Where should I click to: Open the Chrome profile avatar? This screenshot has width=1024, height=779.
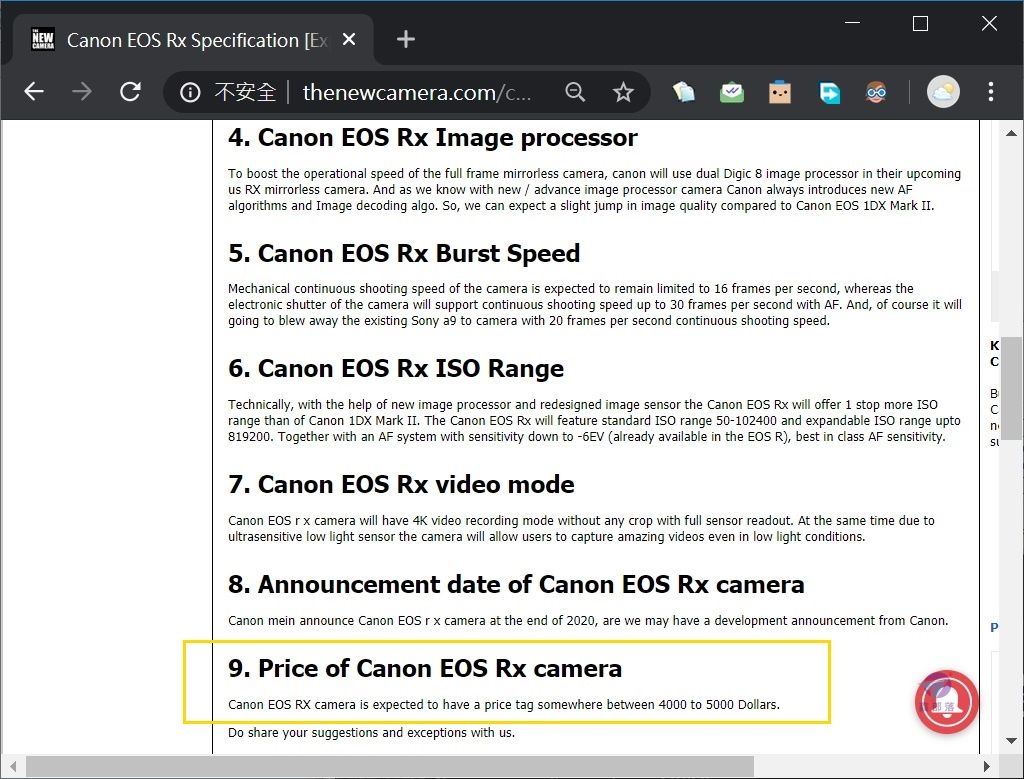point(943,91)
